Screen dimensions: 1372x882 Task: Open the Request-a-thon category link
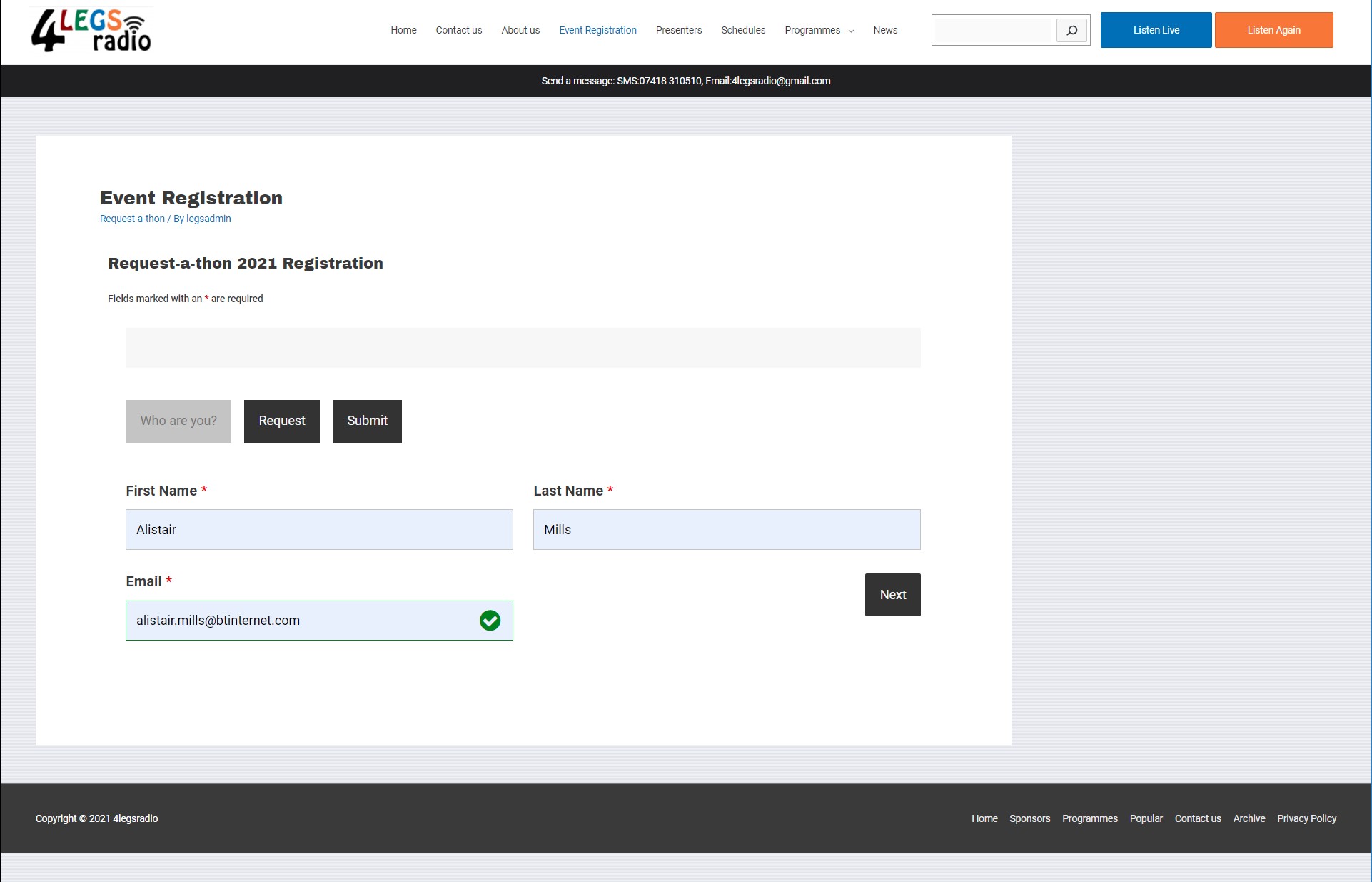pyautogui.click(x=132, y=219)
